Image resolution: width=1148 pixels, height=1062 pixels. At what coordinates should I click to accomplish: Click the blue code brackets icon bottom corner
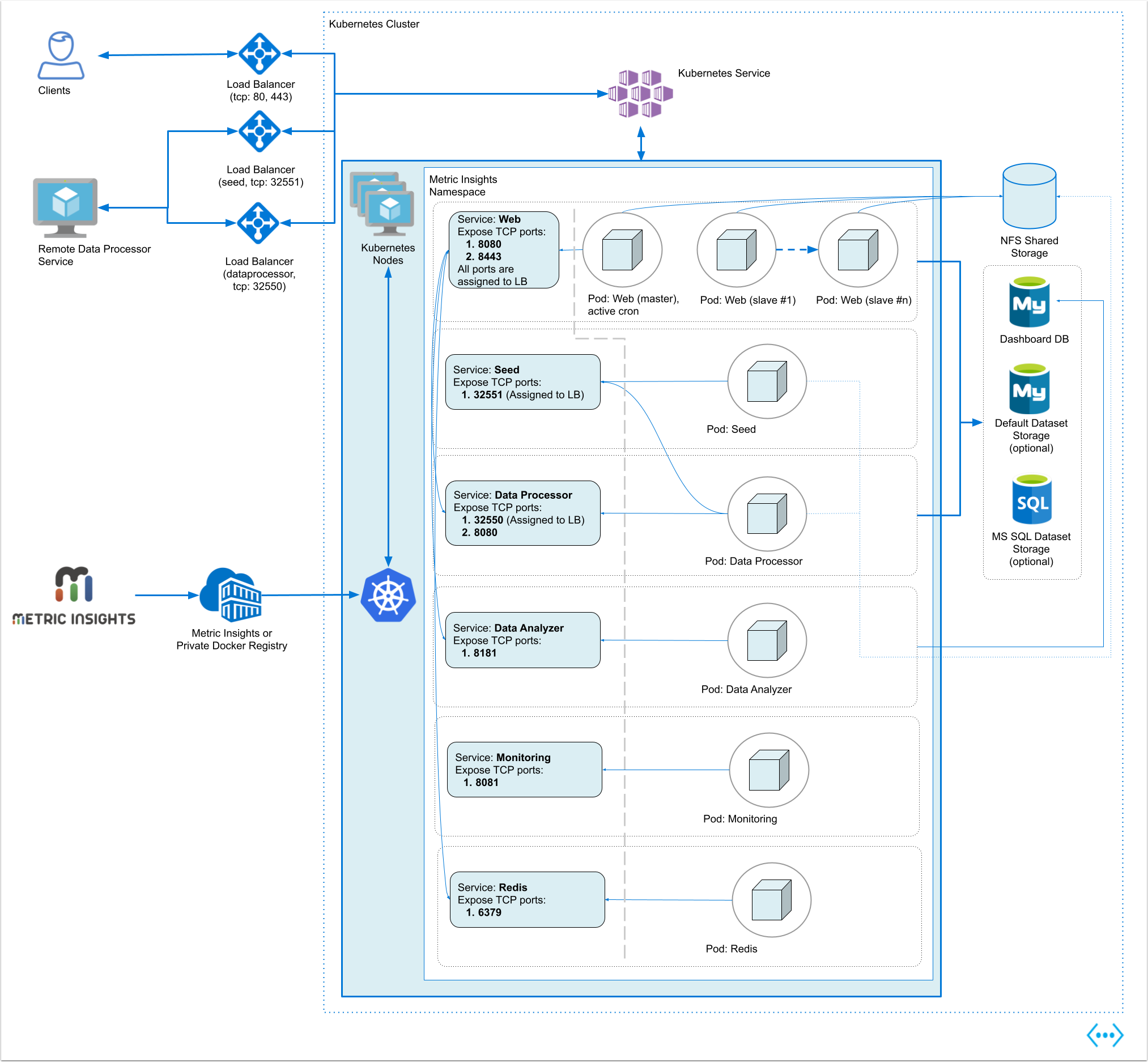click(x=1104, y=1035)
